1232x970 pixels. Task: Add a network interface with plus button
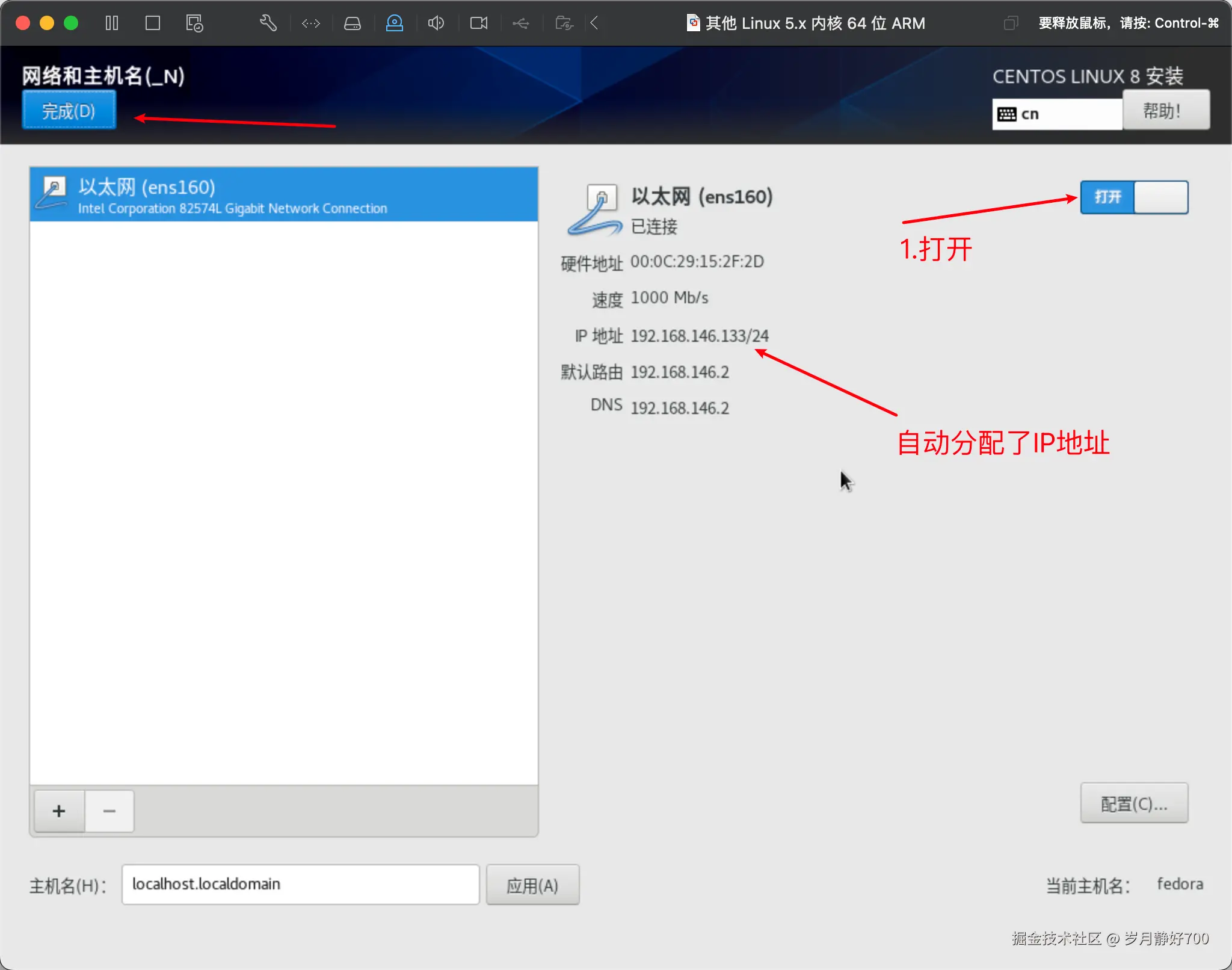[x=58, y=811]
